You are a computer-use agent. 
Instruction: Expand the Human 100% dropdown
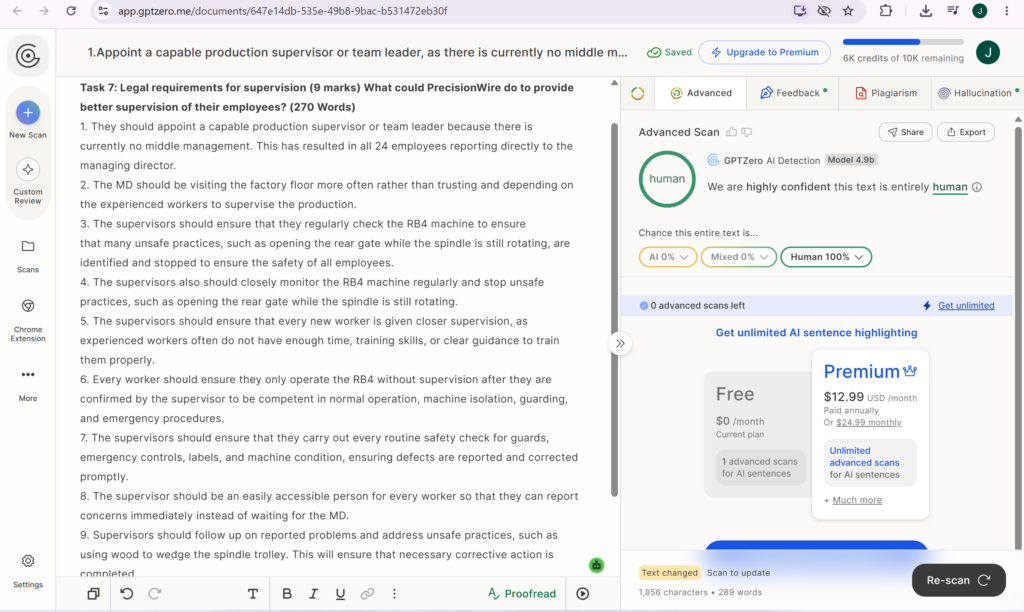pyautogui.click(x=826, y=257)
